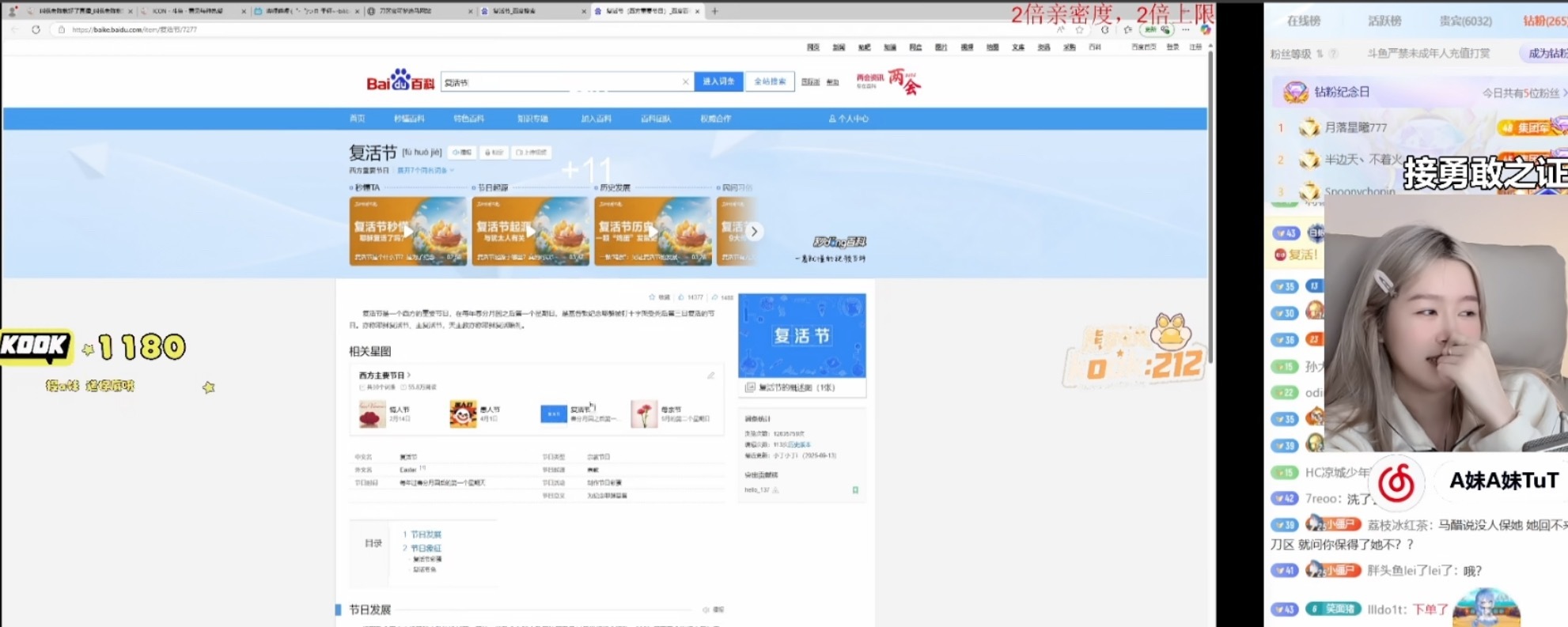This screenshot has height=627, width=1568.
Task: Click the 两会 promotional banner icon
Action: coord(904,81)
